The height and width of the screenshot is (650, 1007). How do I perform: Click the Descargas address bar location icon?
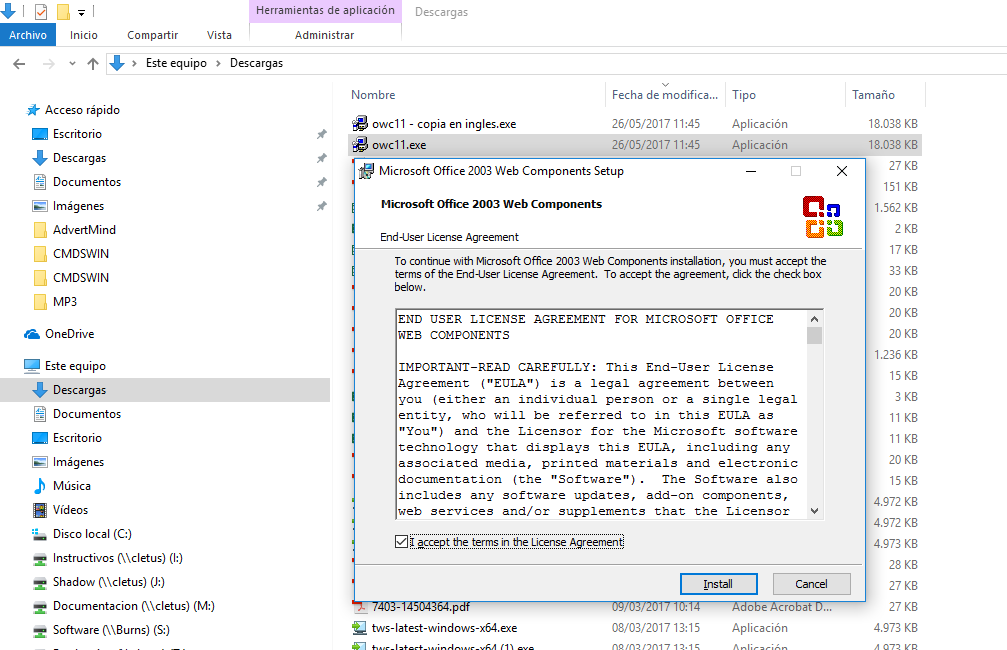click(116, 63)
